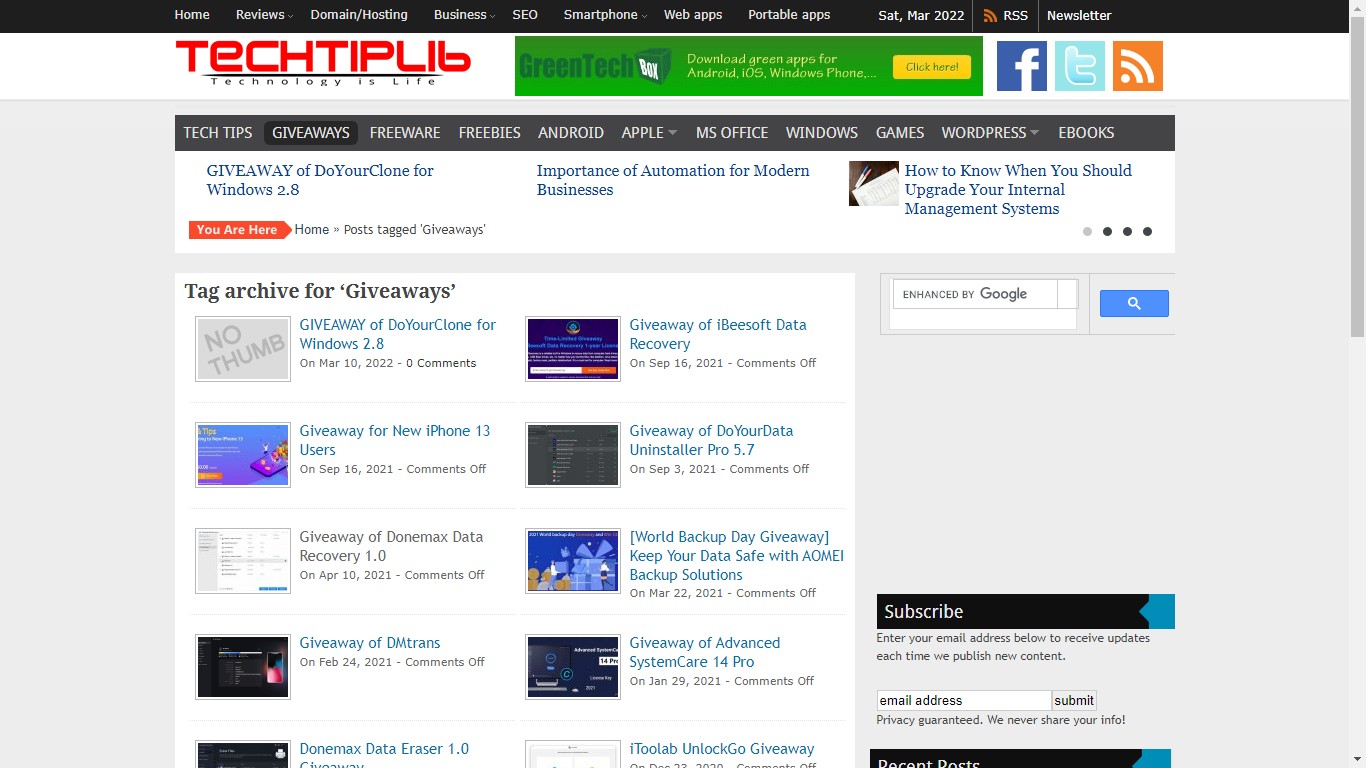The width and height of the screenshot is (1366, 768).
Task: Open the Web apps menu item
Action: (693, 15)
